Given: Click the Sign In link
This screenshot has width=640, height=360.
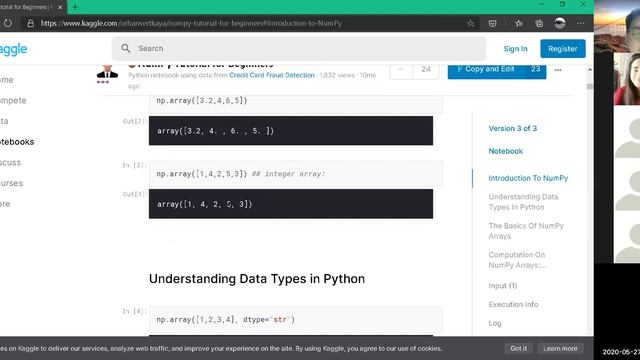Looking at the screenshot, I should point(515,49).
